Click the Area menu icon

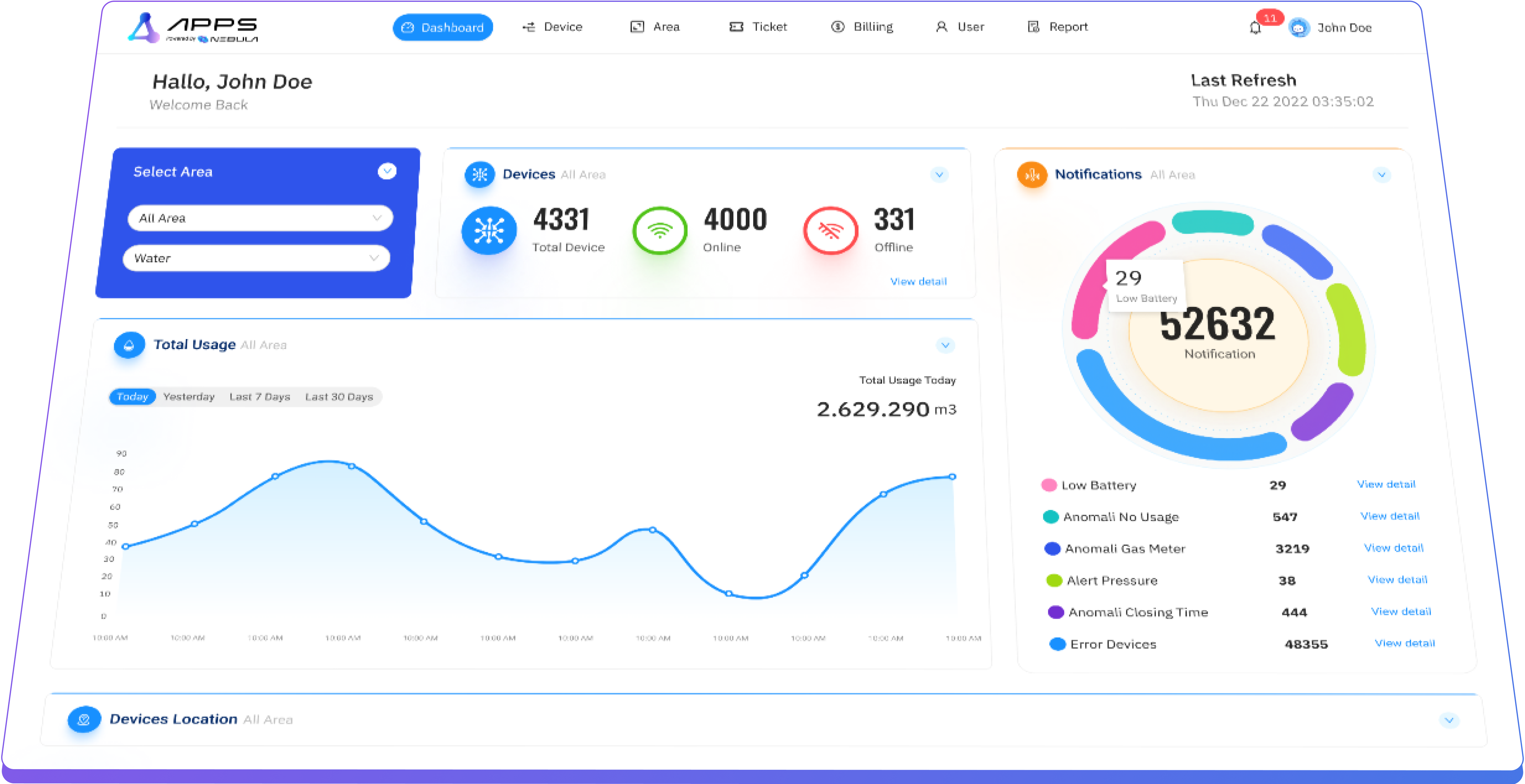pyautogui.click(x=637, y=27)
